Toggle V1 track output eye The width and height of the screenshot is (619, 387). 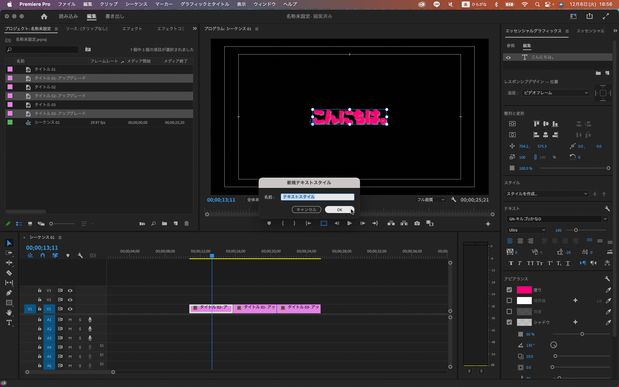[x=70, y=309]
